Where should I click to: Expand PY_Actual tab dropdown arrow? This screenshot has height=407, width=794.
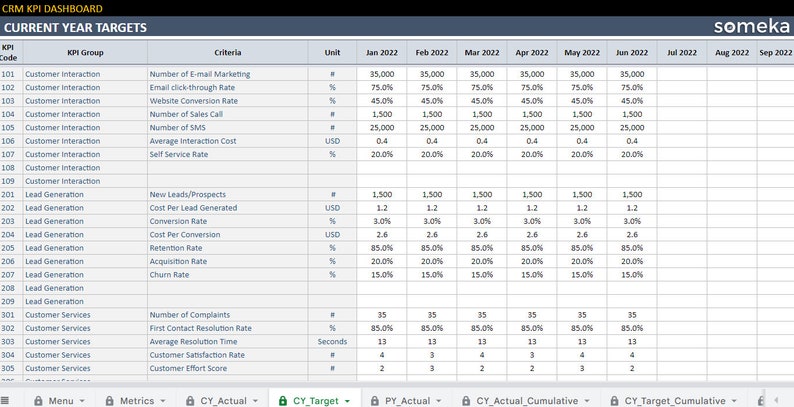[x=439, y=401]
